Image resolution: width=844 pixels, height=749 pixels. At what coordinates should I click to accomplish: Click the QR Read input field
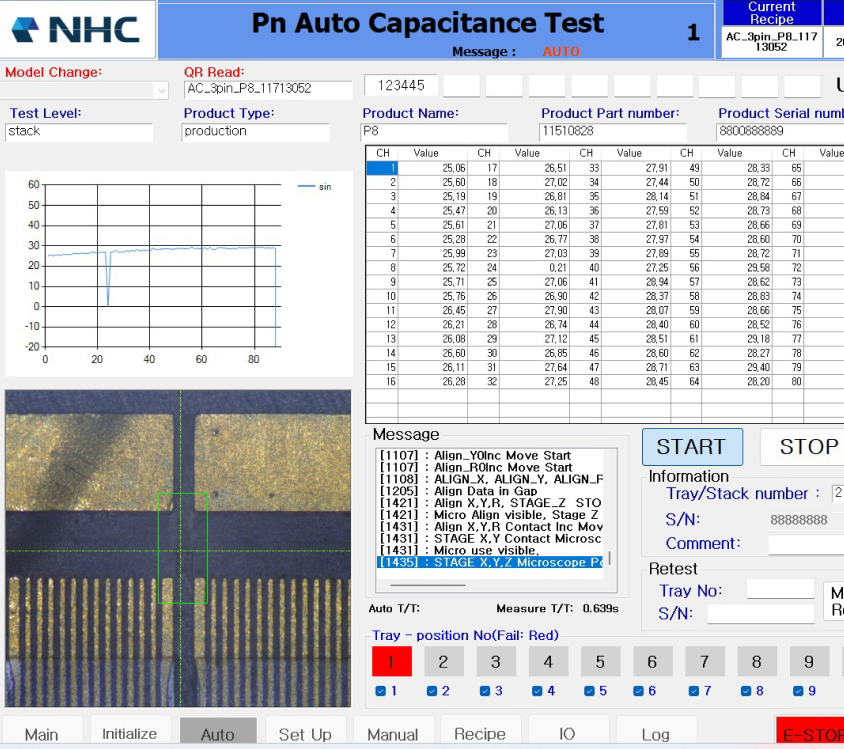267,89
